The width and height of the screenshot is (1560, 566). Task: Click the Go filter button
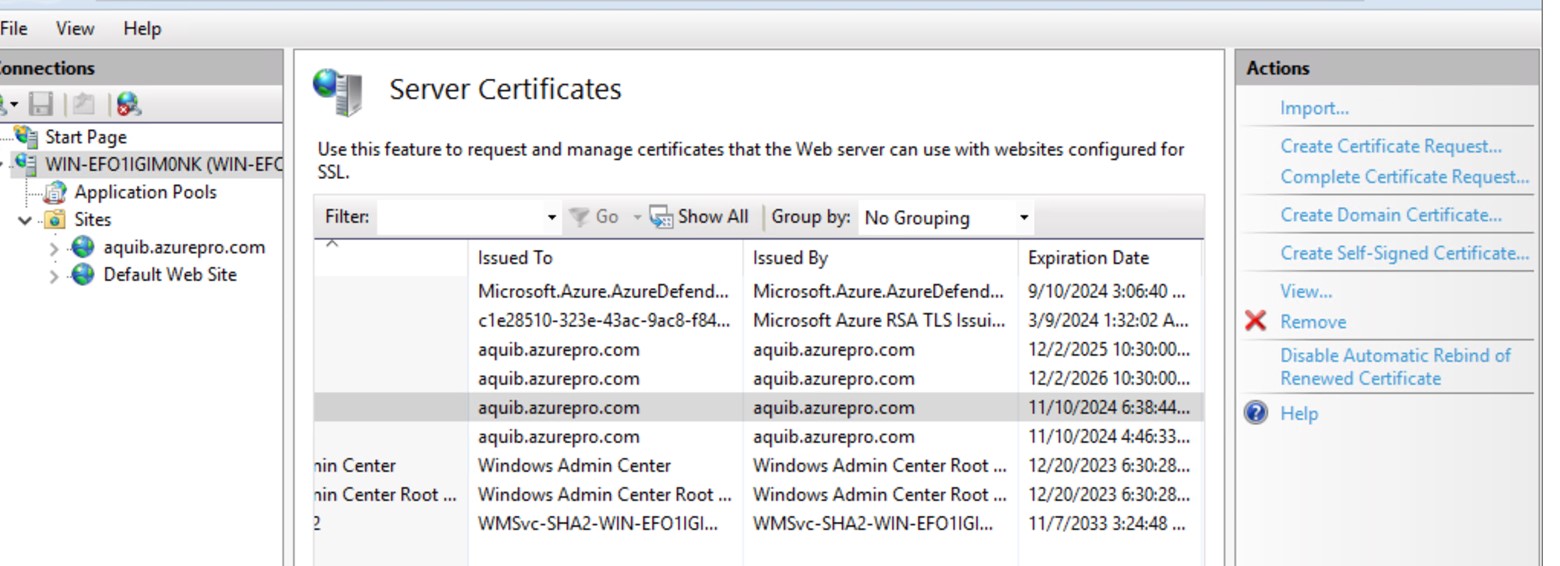pyautogui.click(x=593, y=217)
